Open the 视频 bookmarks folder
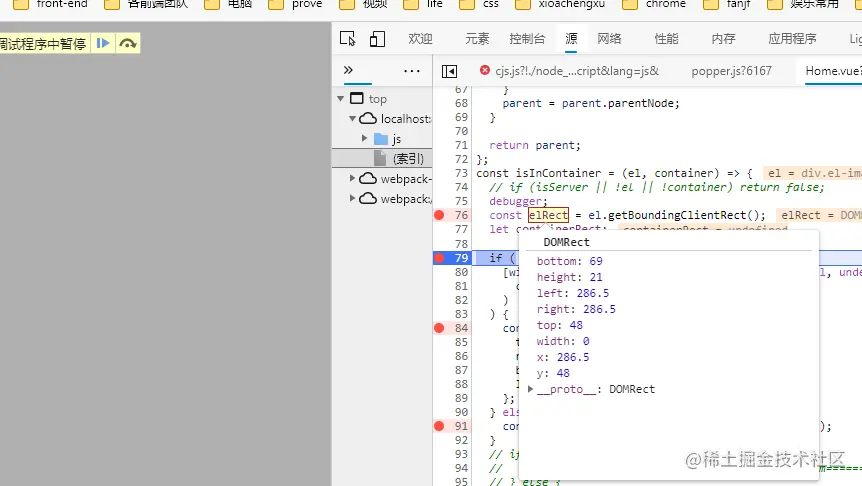Screen dimensions: 862x486 [x=363, y=4]
